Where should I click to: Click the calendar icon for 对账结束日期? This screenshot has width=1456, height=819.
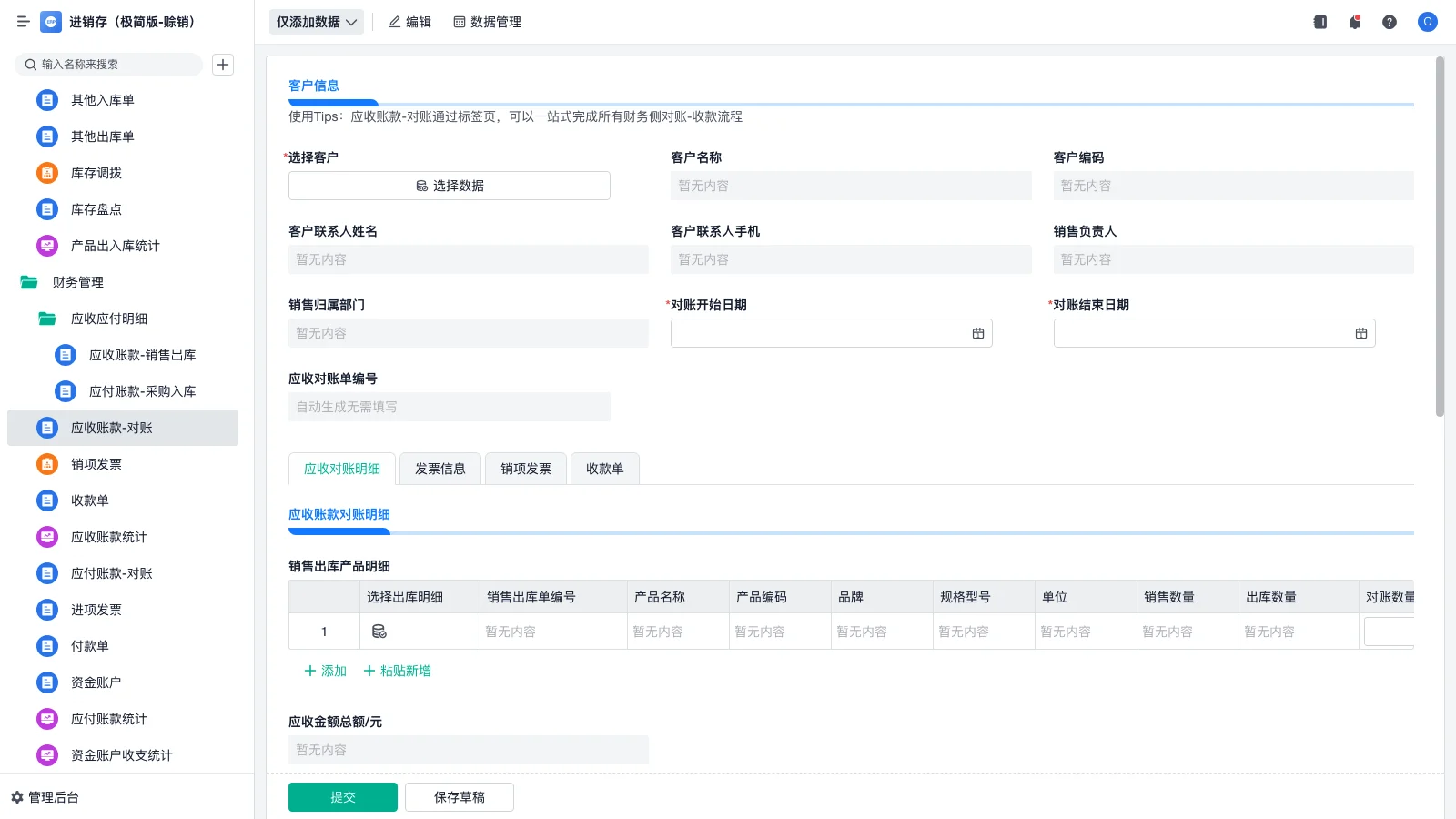click(x=1361, y=333)
